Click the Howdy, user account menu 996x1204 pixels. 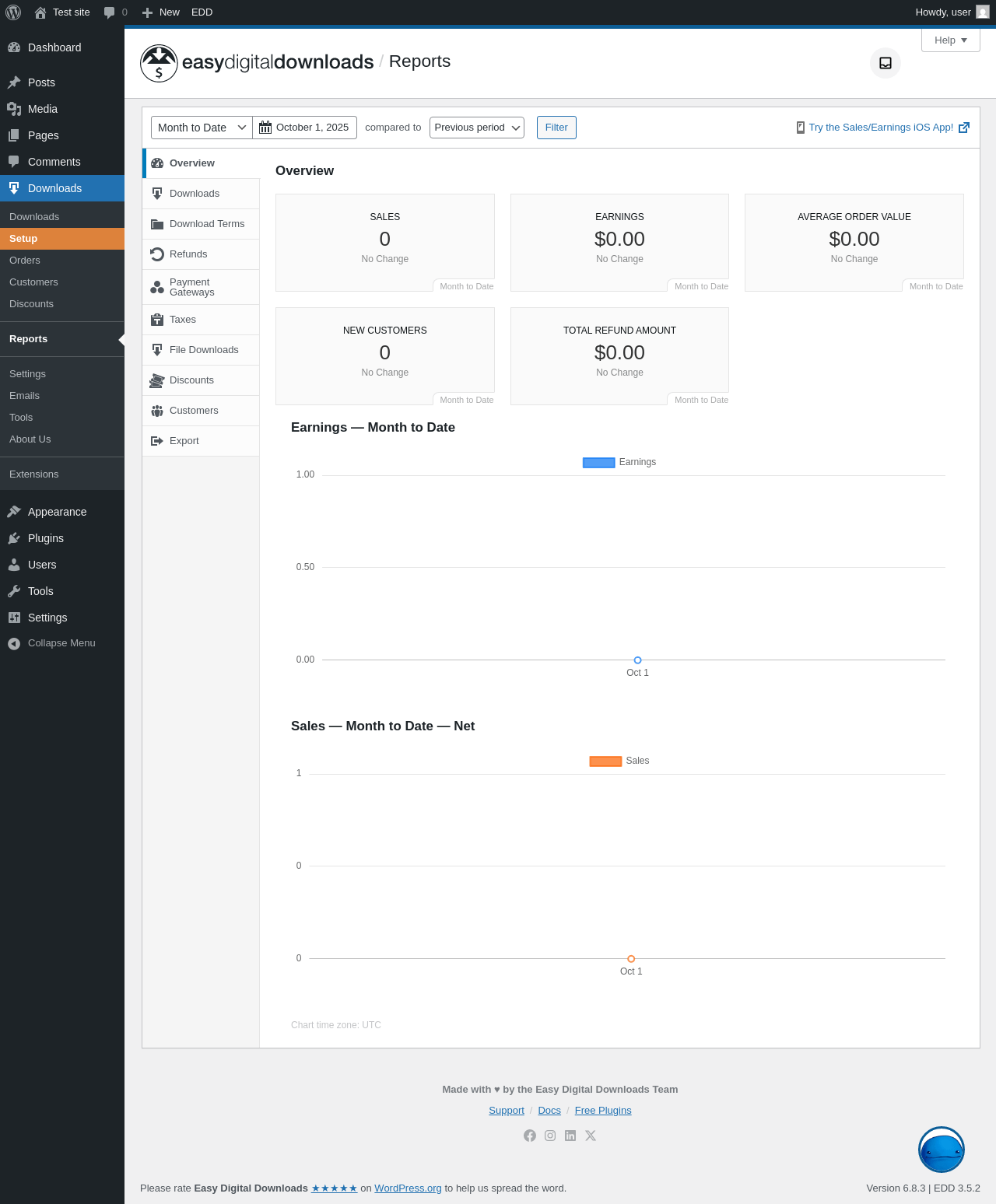coord(952,12)
